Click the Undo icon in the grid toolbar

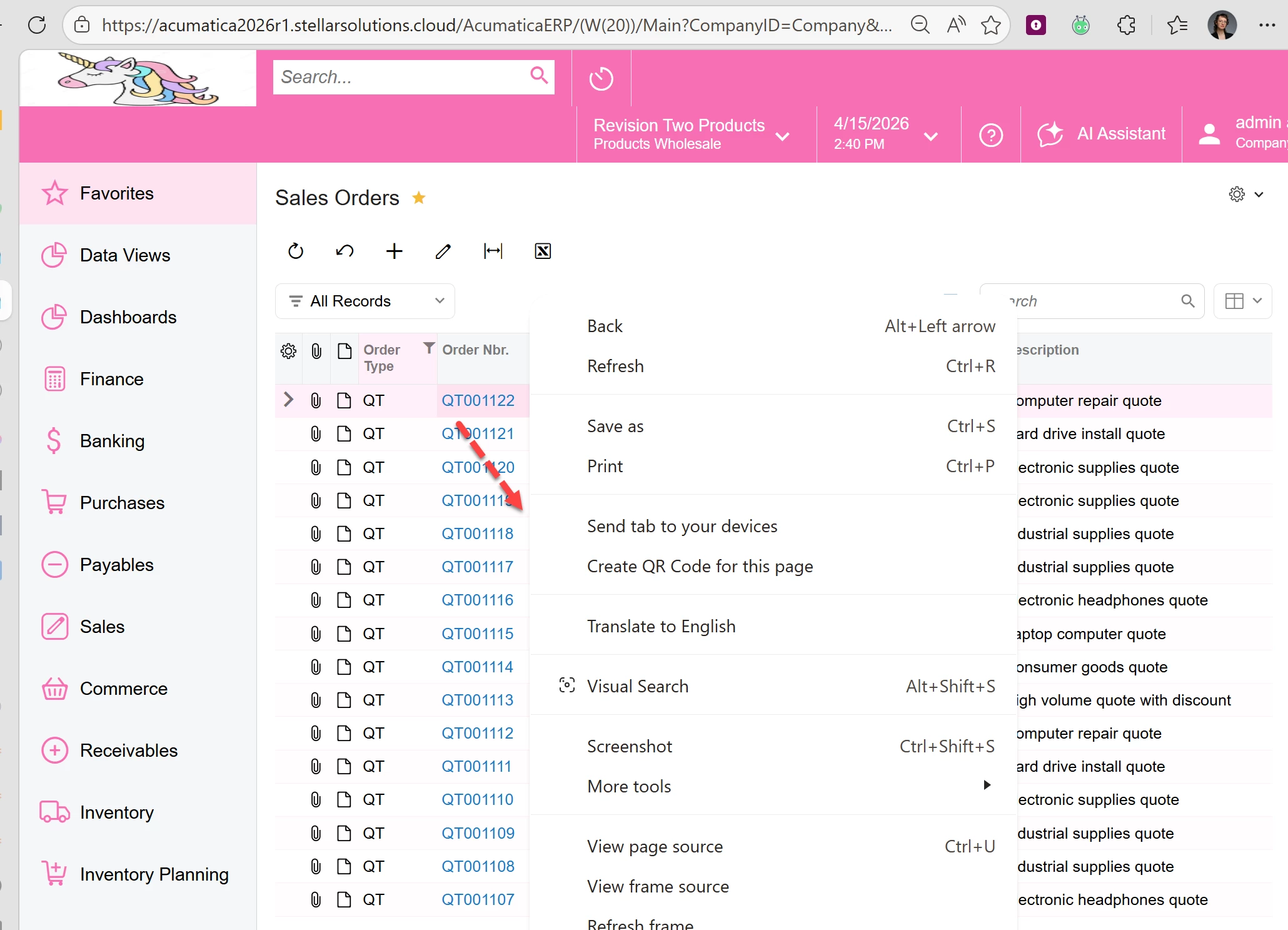coord(345,251)
